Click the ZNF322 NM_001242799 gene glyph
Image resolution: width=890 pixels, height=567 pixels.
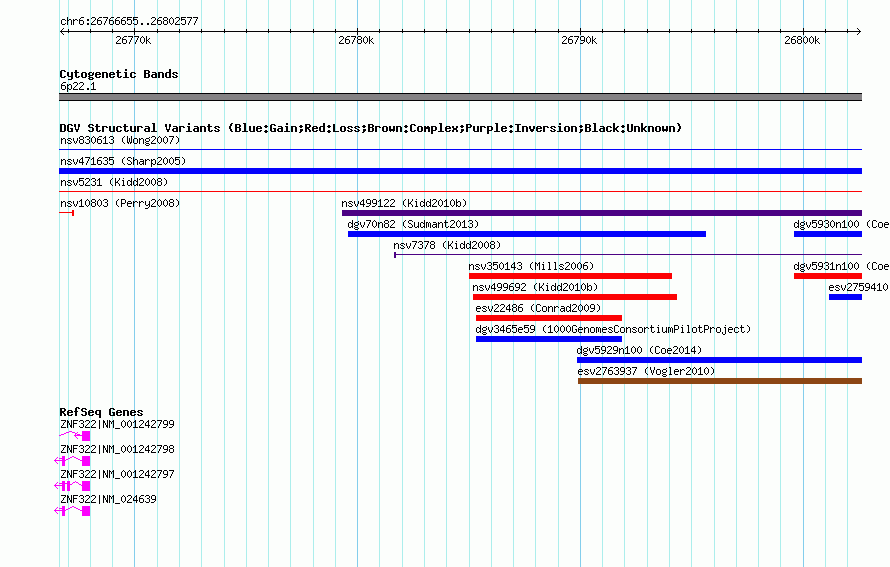(74, 436)
